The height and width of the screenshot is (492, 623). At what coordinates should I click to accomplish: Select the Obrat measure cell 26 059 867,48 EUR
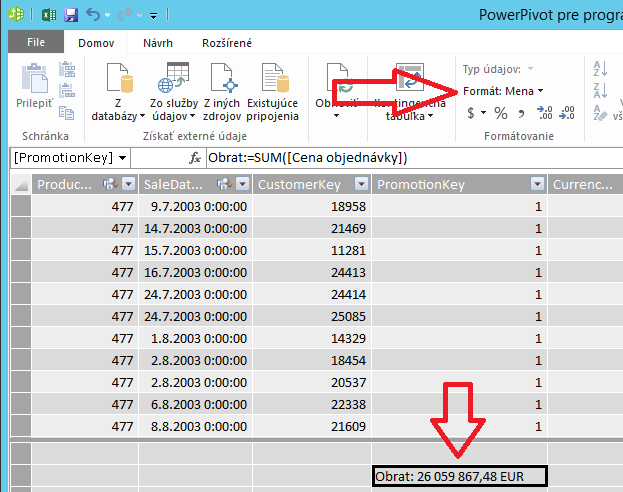[x=460, y=476]
